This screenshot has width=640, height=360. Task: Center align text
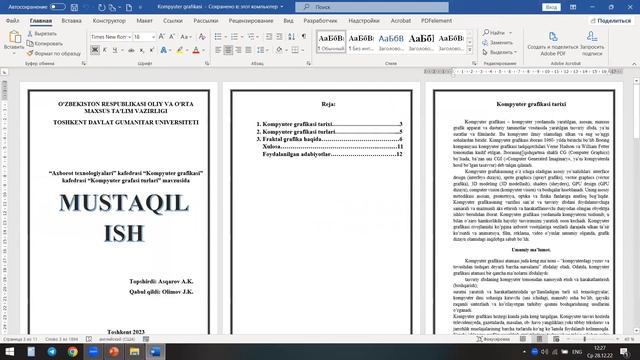point(228,50)
